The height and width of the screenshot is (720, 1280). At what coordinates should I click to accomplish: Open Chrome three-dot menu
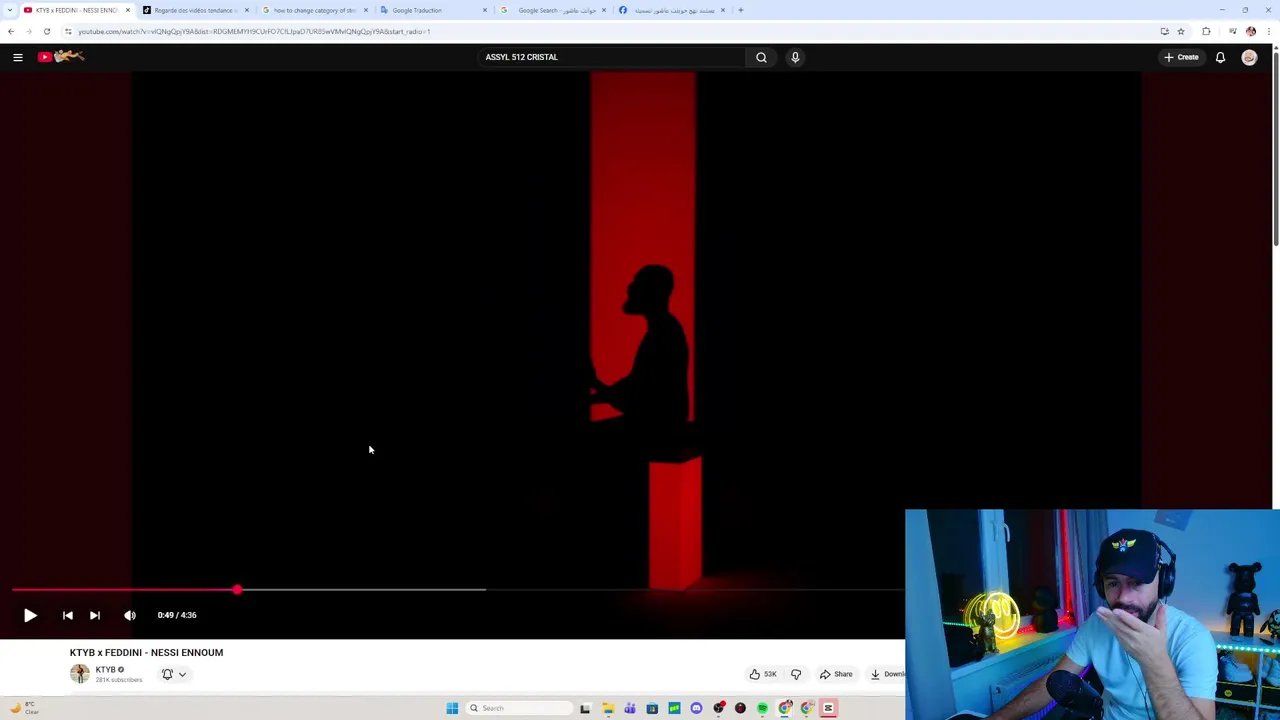[1268, 31]
